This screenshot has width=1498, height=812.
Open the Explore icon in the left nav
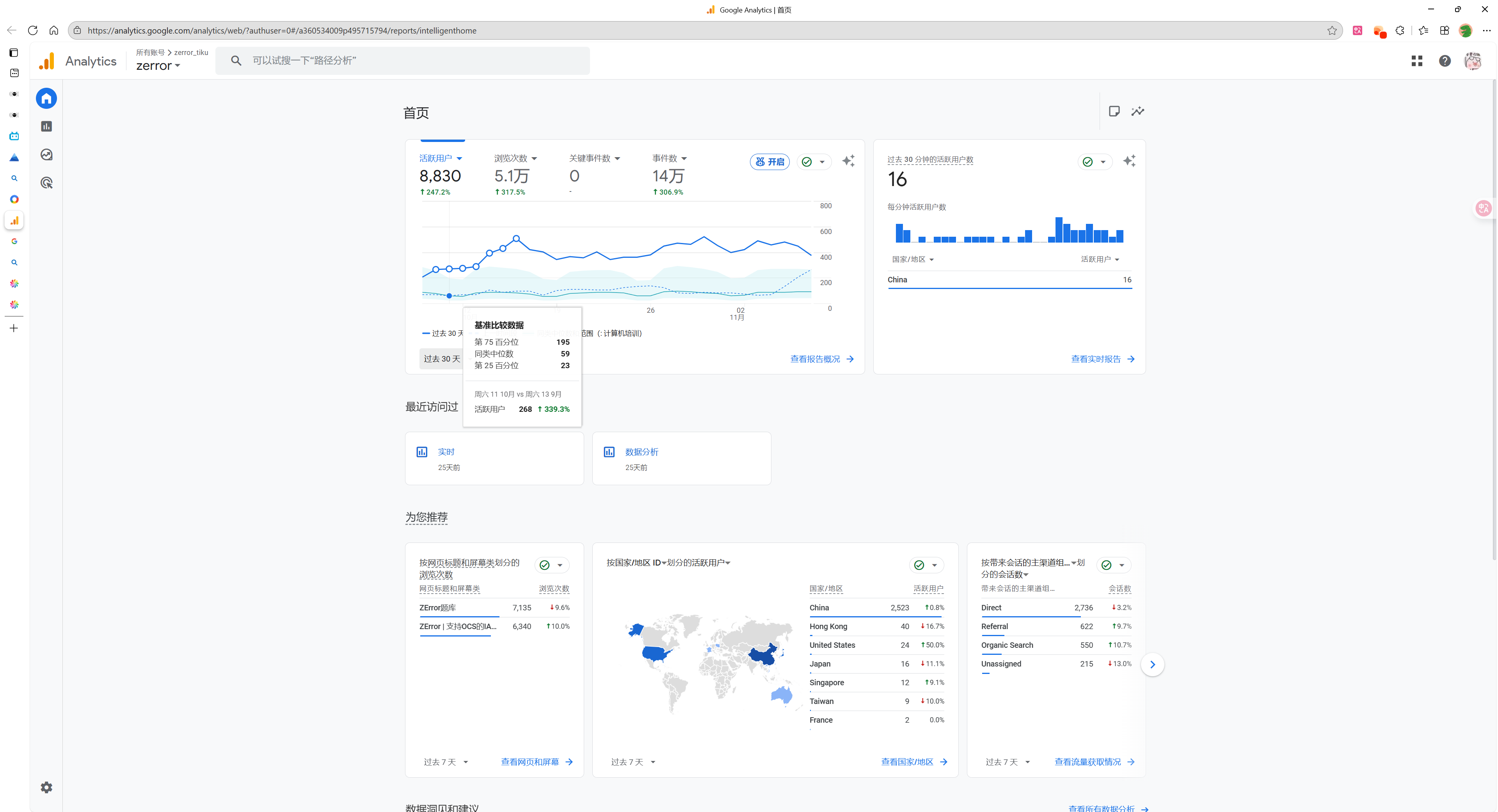46,154
